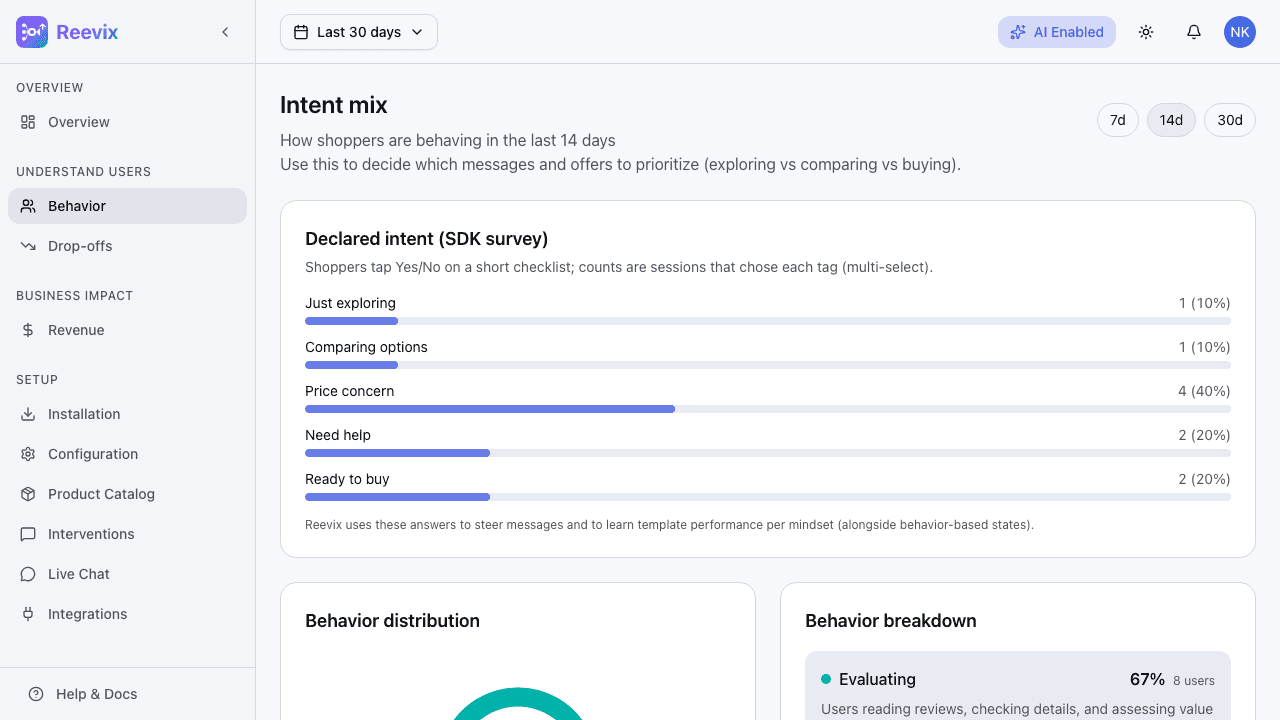This screenshot has height=720, width=1280.
Task: Click the Revenue dollar icon
Action: (x=28, y=329)
